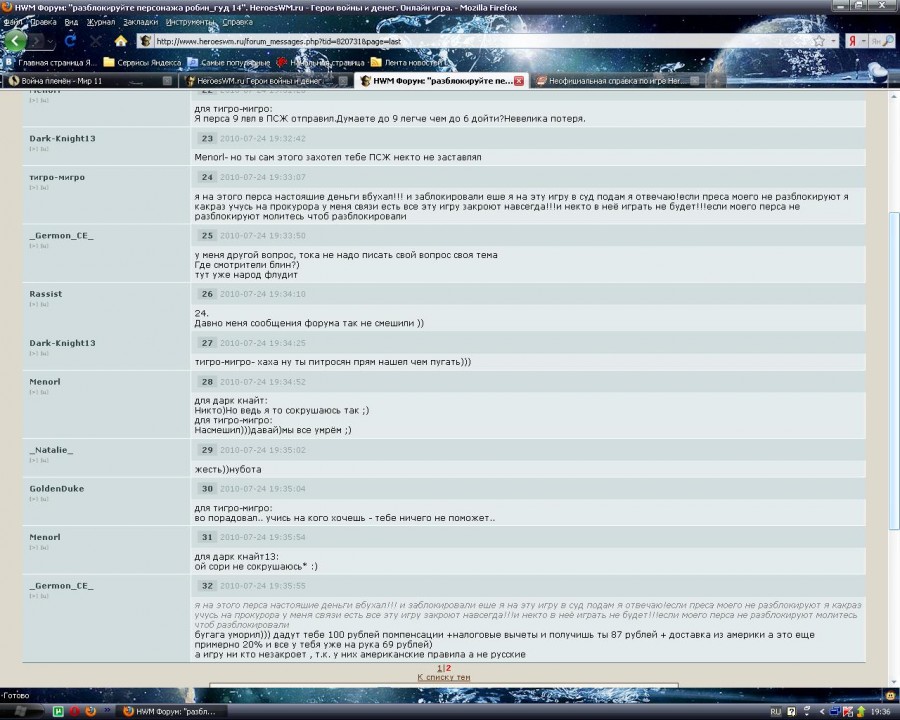Viewport: 900px width, 720px height.
Task: Open bookmark 'Главная страница Я...'
Action: coord(52,62)
